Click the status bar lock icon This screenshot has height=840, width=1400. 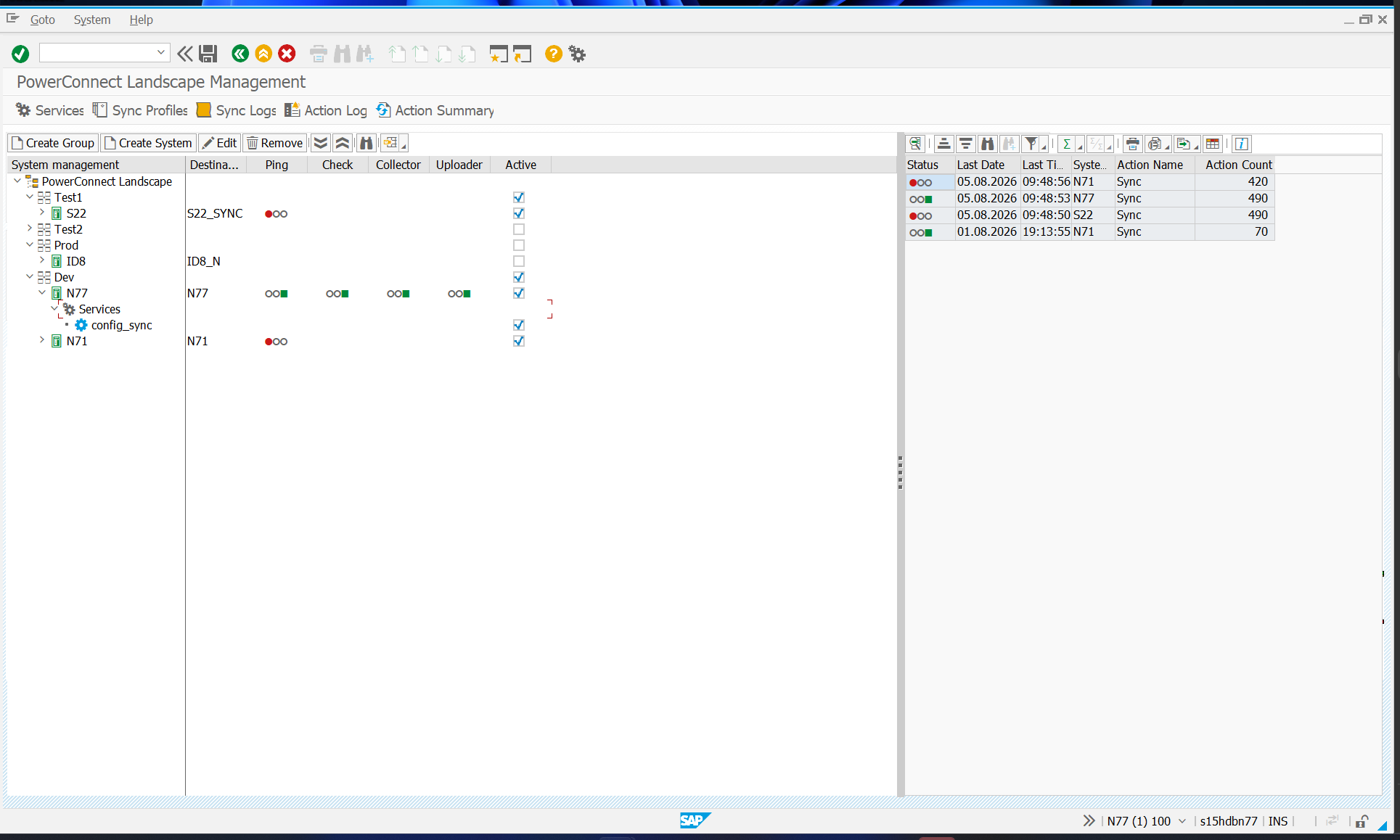[1362, 821]
